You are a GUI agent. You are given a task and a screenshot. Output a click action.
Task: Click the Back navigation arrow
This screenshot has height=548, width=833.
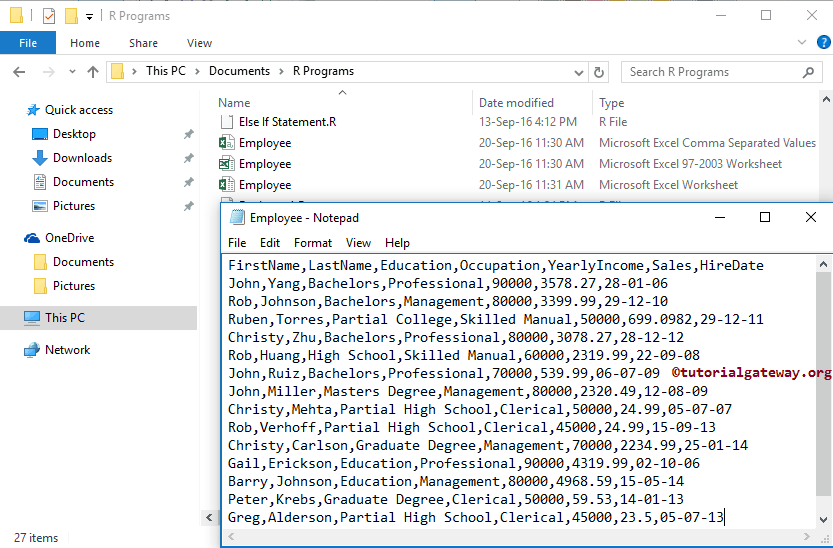(18, 72)
